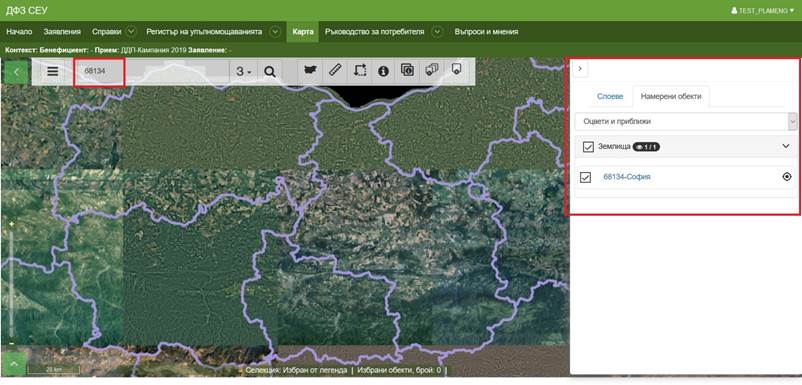Collapse the left panel with green arrow
This screenshot has height=385, width=802.
click(16, 72)
